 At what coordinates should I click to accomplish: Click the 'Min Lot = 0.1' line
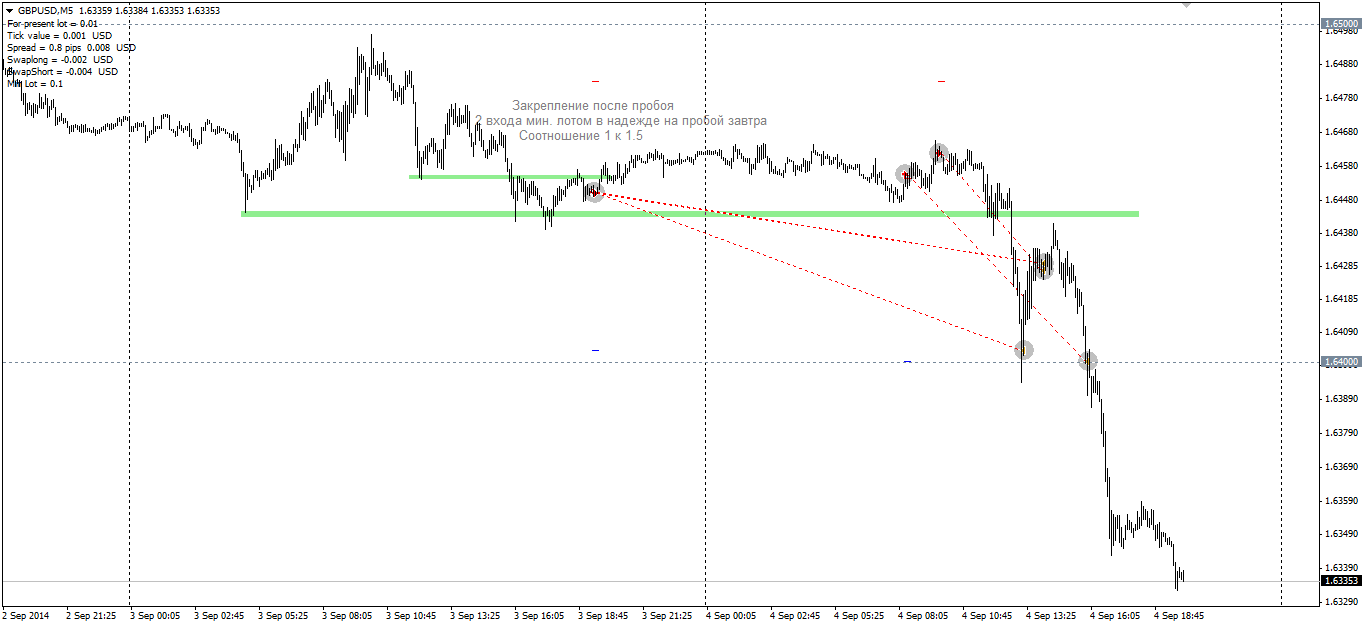pos(35,83)
